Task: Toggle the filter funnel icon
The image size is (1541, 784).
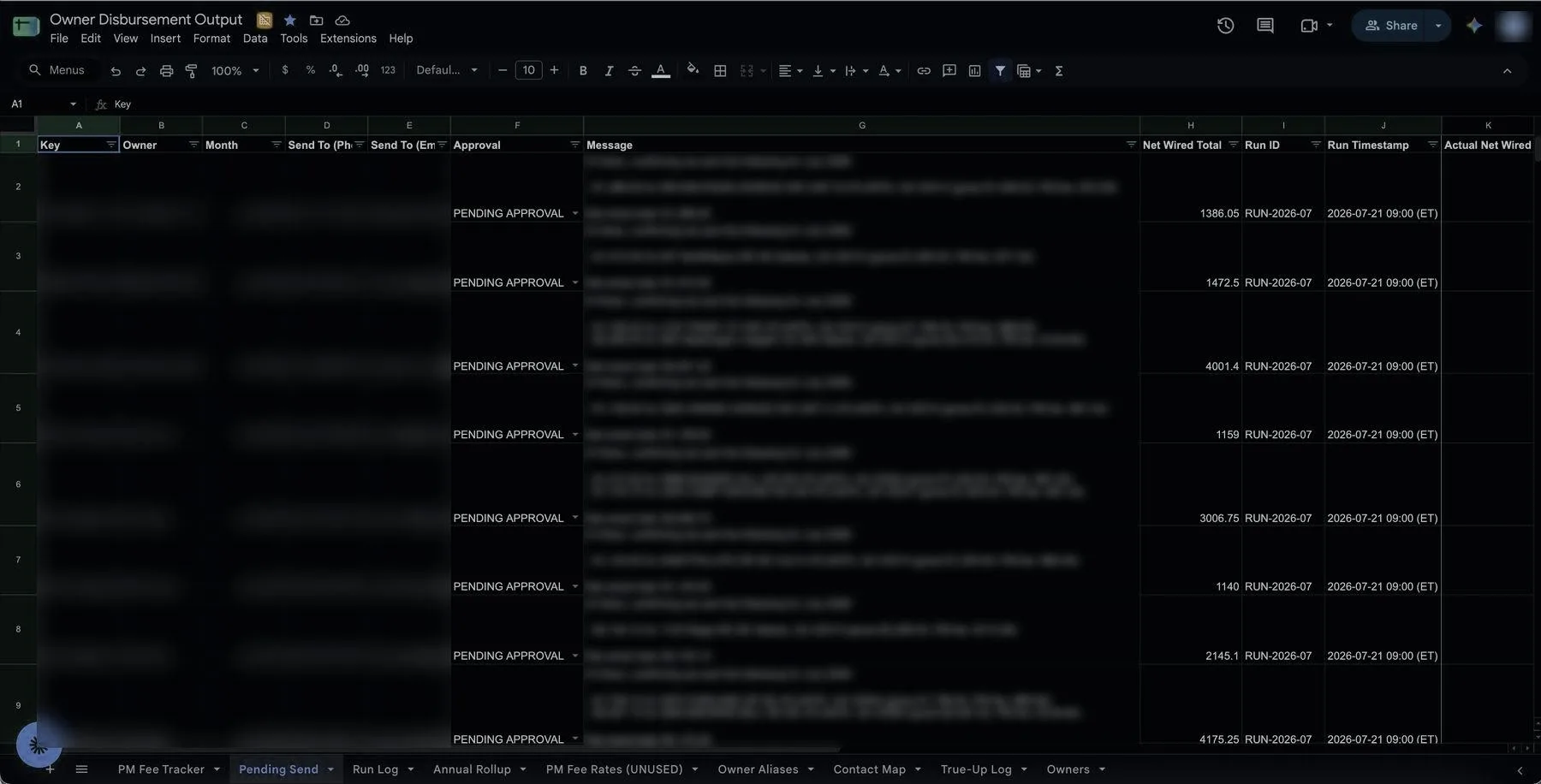Action: pos(1000,71)
